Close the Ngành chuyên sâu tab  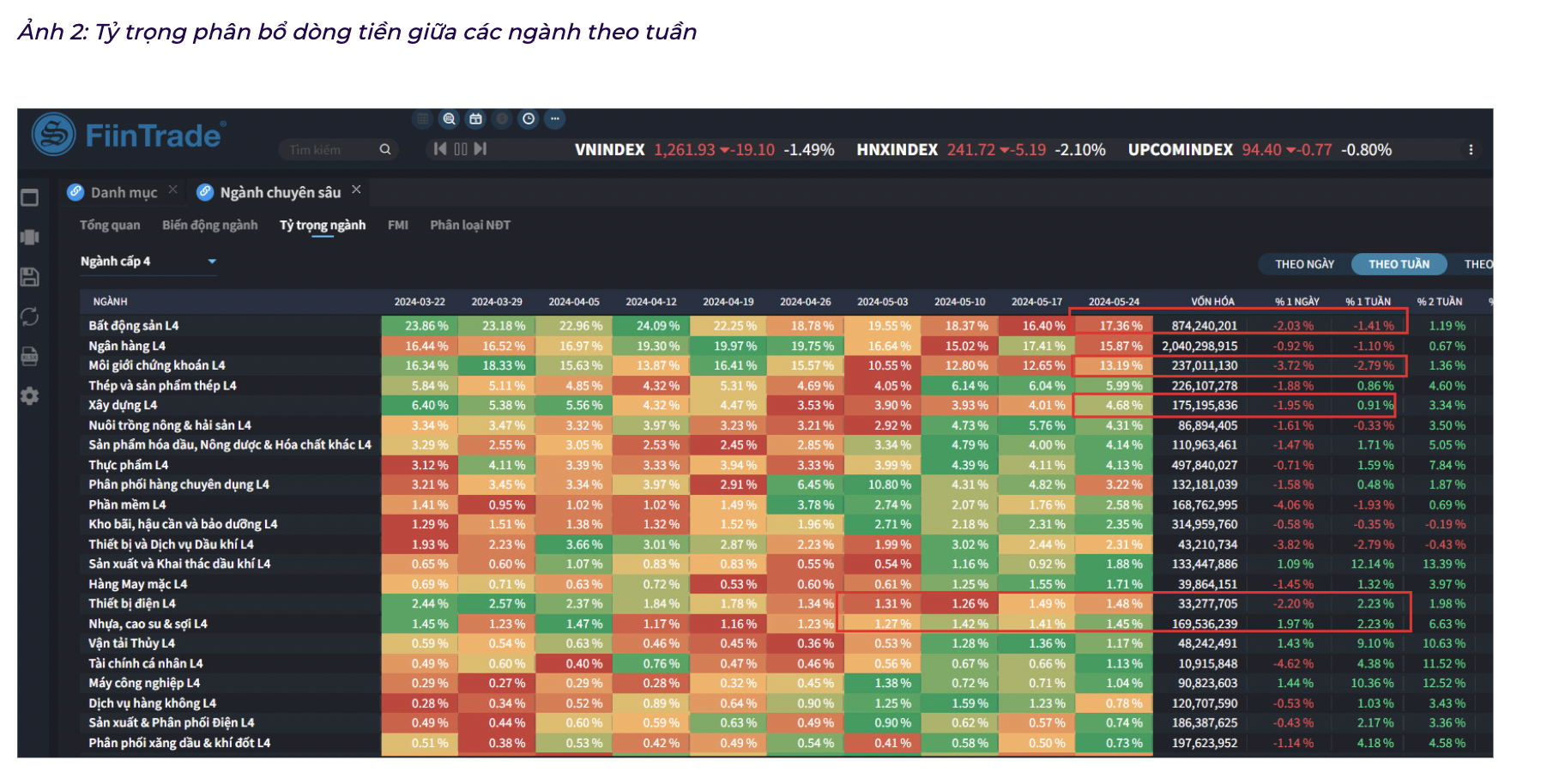(356, 190)
